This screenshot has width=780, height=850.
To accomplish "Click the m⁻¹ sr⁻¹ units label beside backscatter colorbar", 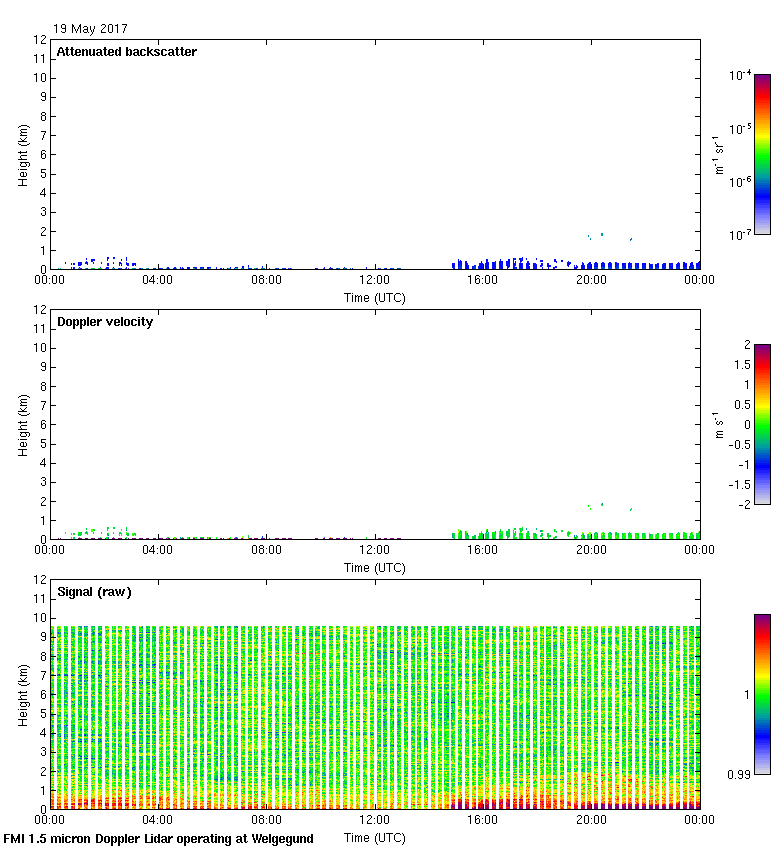I will click(719, 154).
